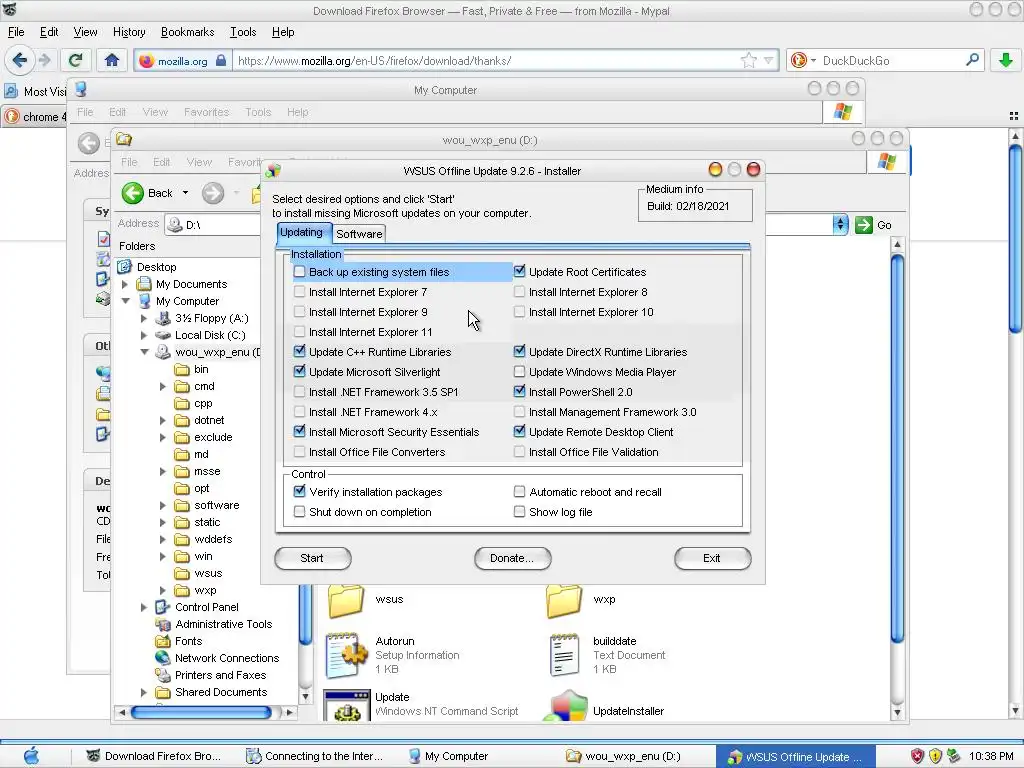Viewport: 1024px width, 768px height.
Task: Collapse the My Computer tree node
Action: click(125, 301)
